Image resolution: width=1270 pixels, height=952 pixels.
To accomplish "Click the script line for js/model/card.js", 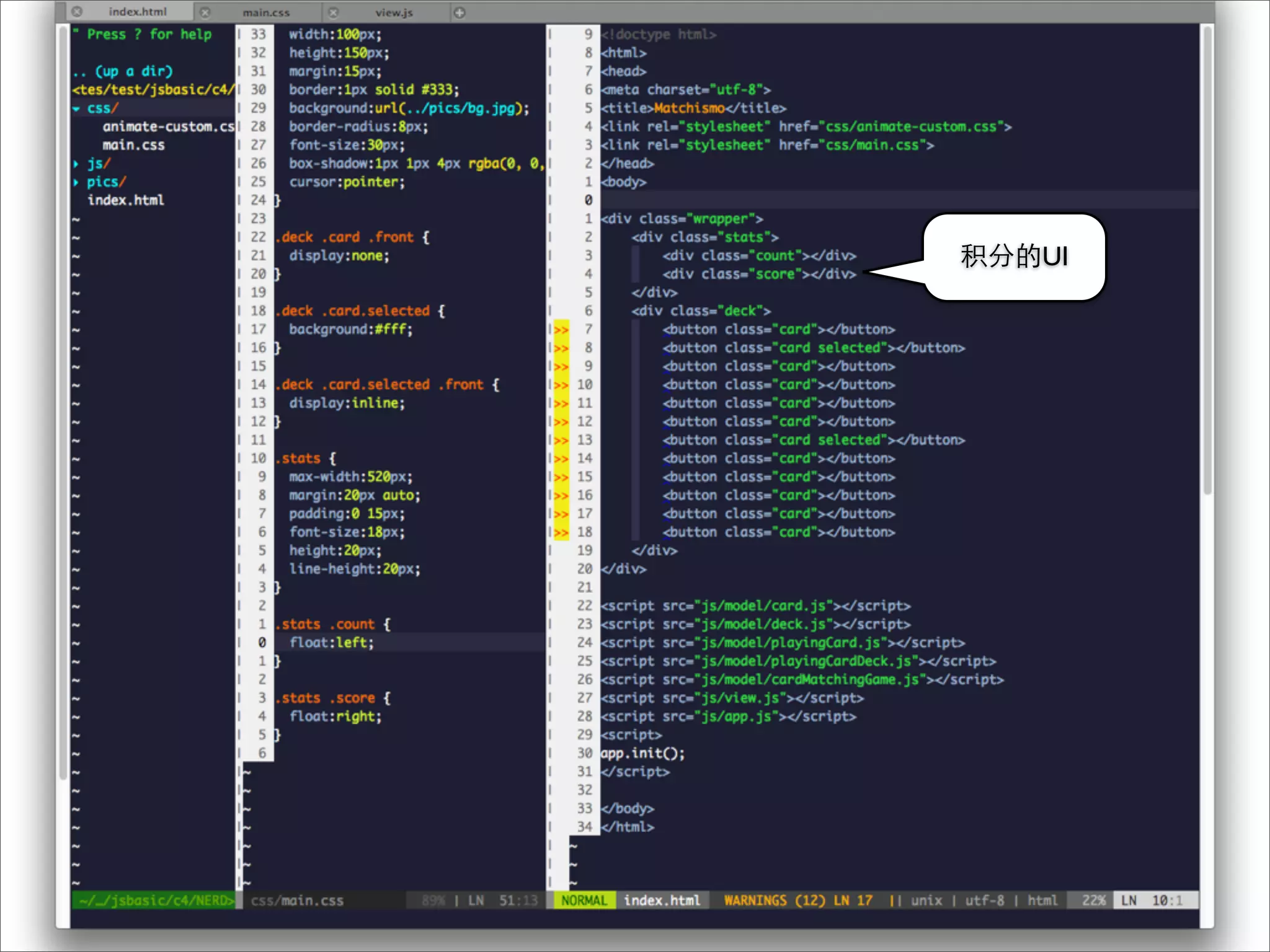I will tap(755, 606).
